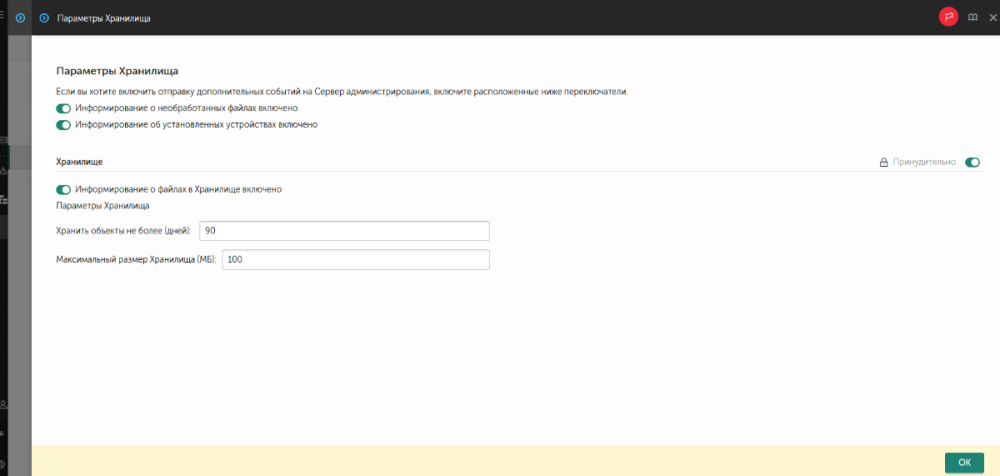The height and width of the screenshot is (476, 1000).
Task: Toggle Информирование о необработанных файлах switch
Action: click(x=63, y=108)
